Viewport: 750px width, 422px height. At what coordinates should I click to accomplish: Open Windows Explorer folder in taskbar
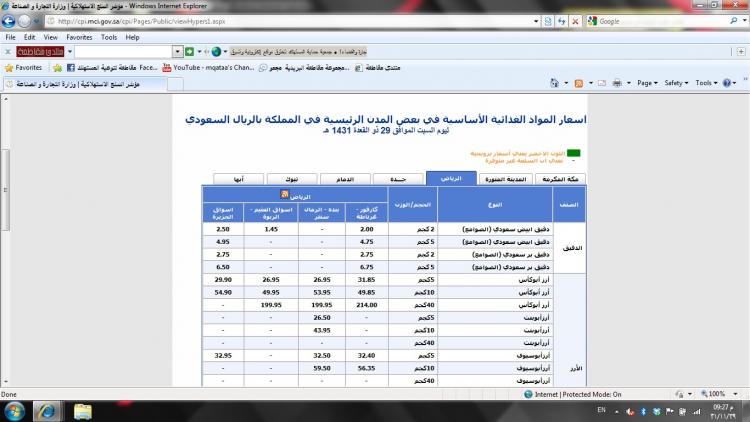pyautogui.click(x=84, y=410)
